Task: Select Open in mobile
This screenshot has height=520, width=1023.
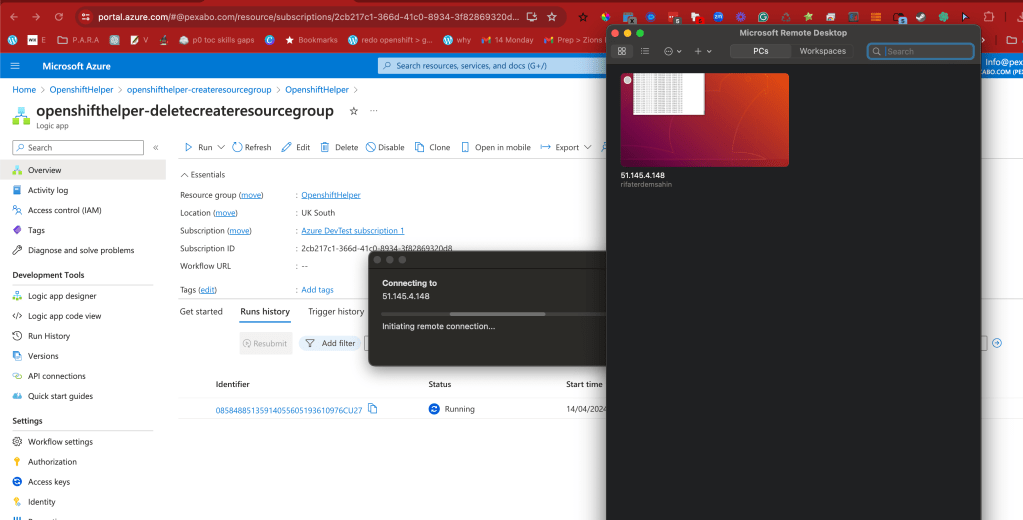Action: [x=496, y=147]
